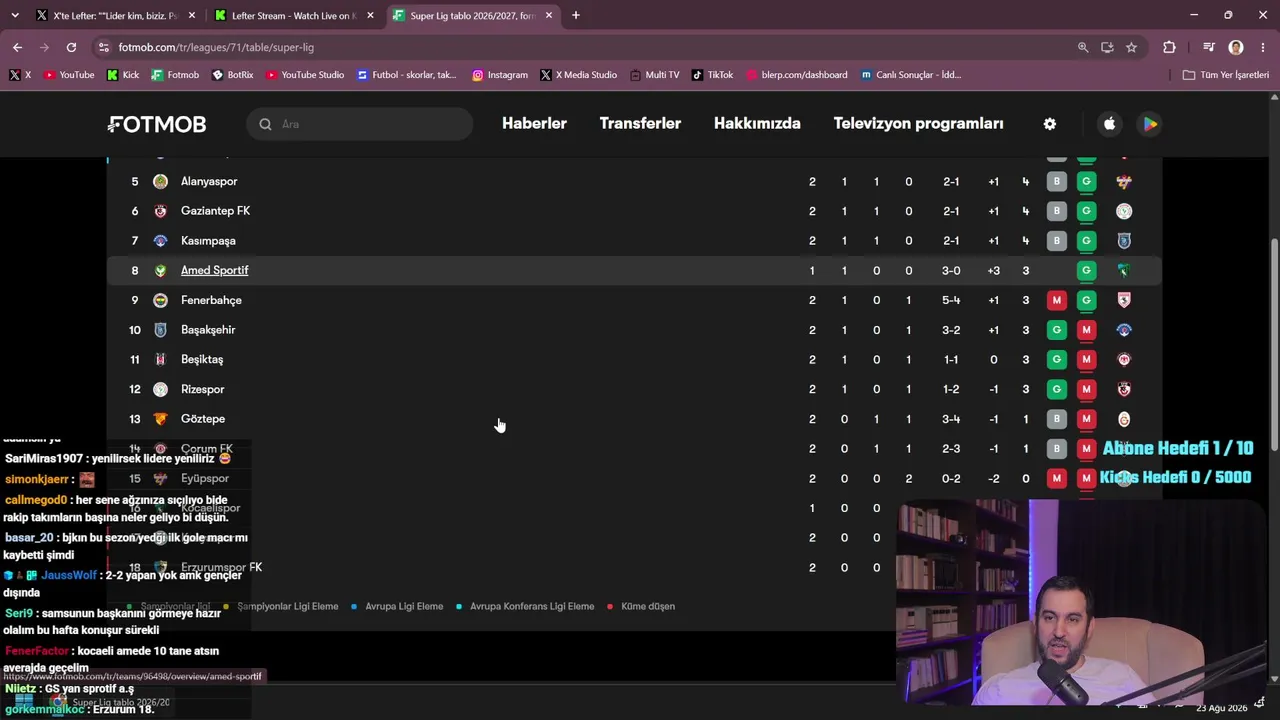Open the Gaziantep FK team link
This screenshot has height=720, width=1280.
click(x=215, y=211)
